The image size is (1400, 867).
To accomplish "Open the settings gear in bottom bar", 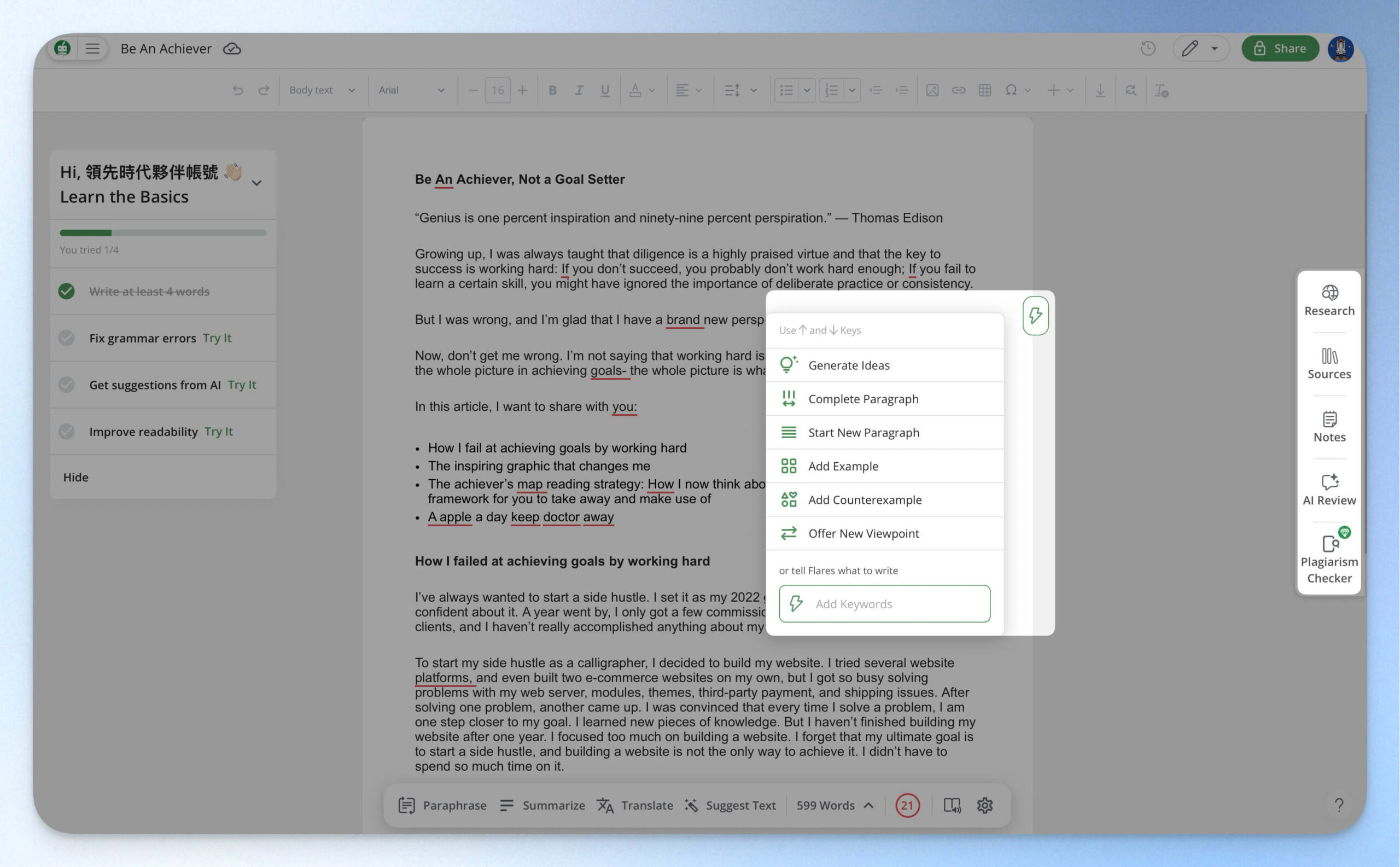I will click(x=984, y=805).
